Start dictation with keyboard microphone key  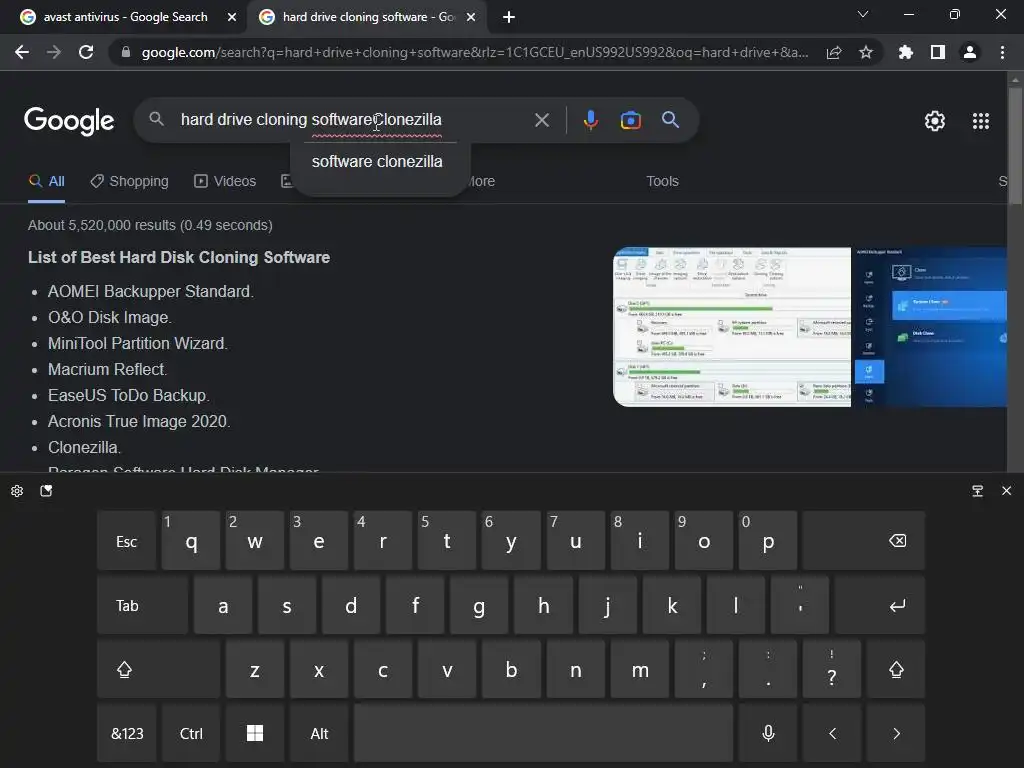768,734
